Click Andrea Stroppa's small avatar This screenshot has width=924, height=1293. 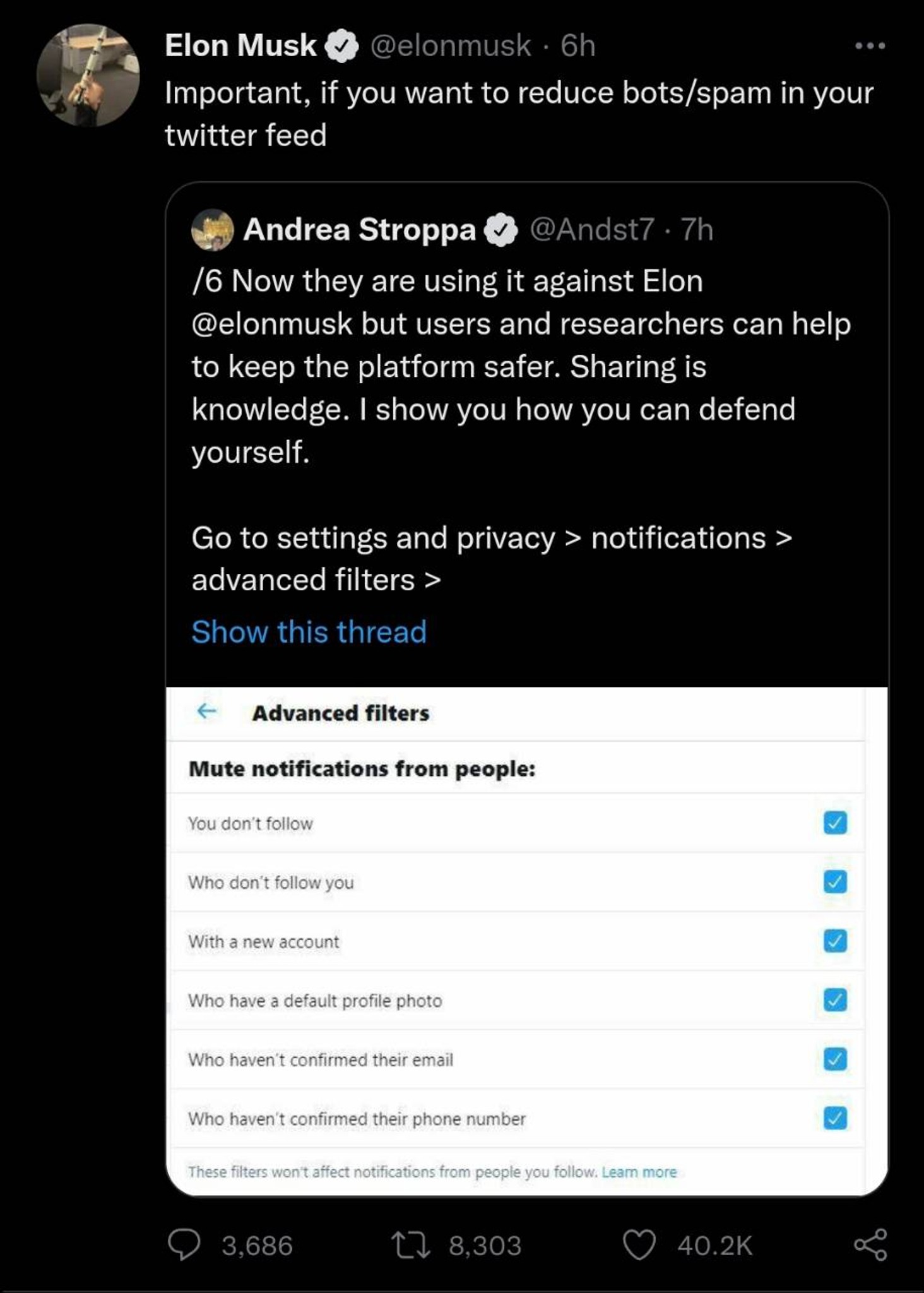[213, 230]
